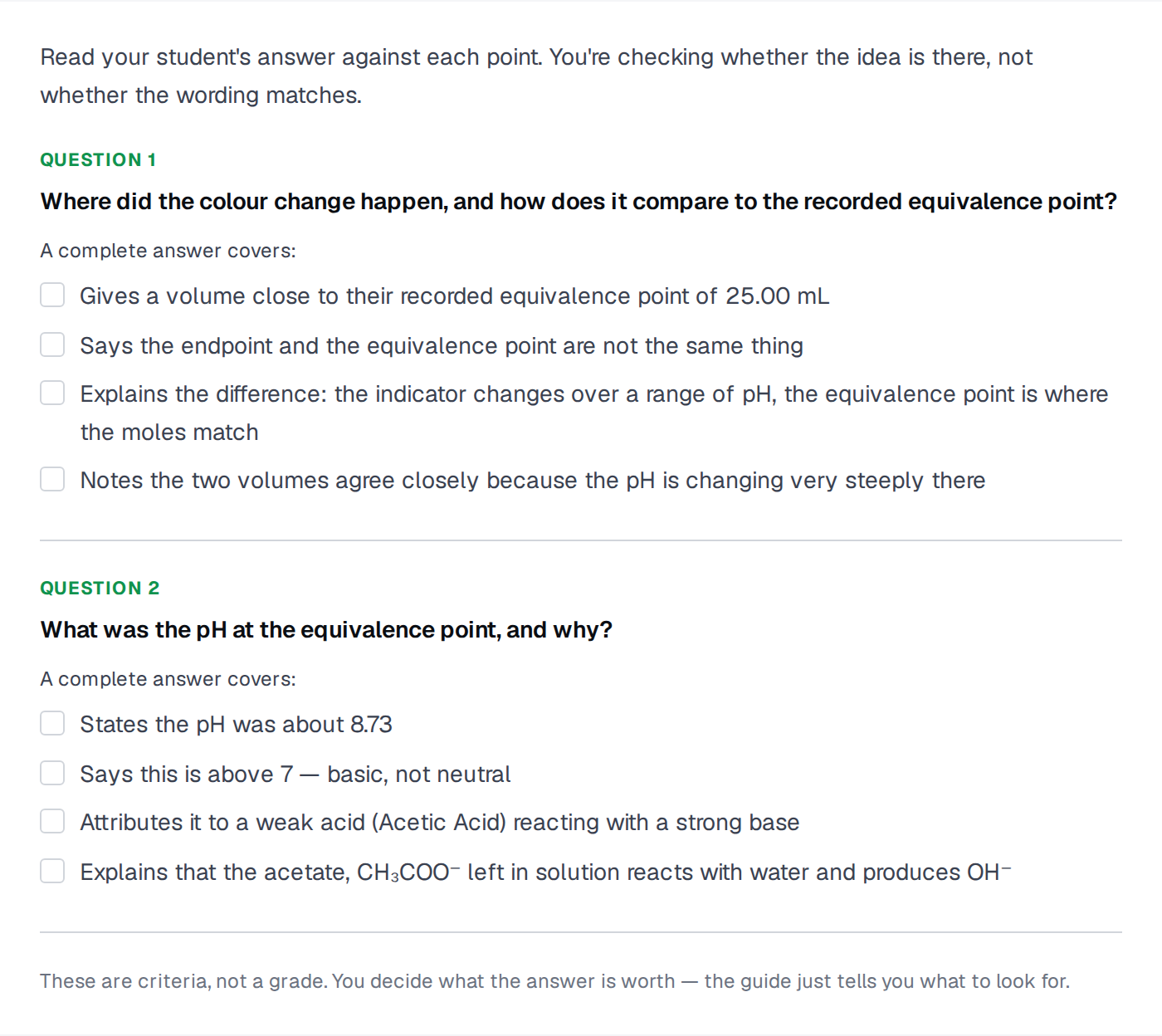Tick the 'States the pH was about 8.73' checkbox
The image size is (1162, 1036).
tap(52, 723)
